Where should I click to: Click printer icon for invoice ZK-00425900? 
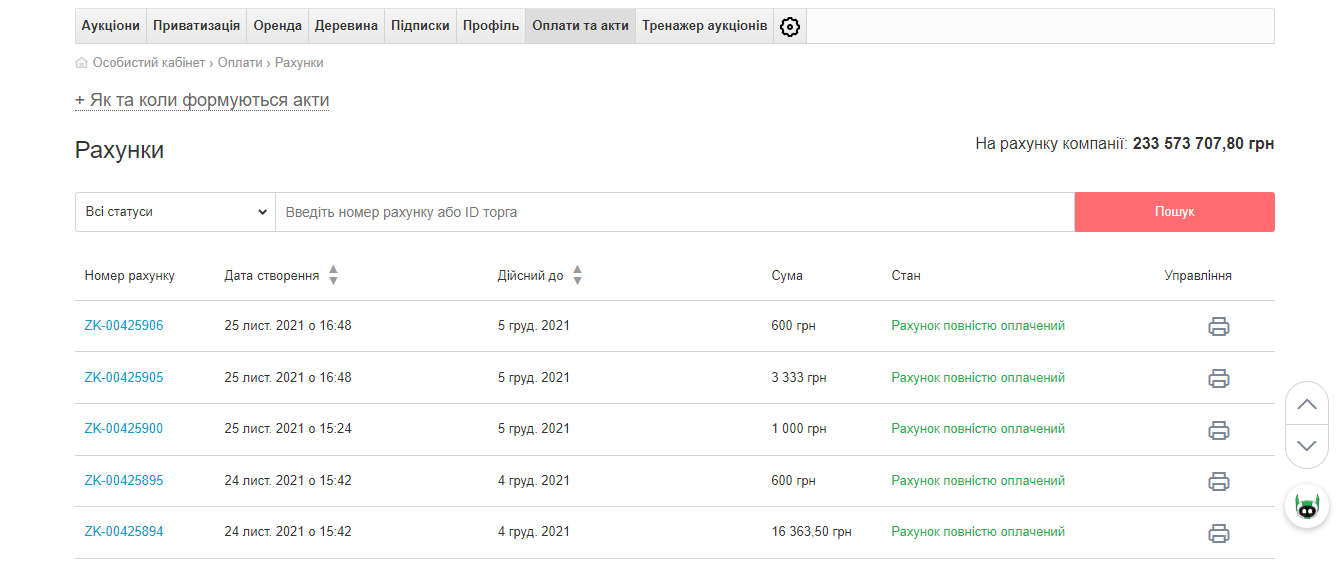coord(1218,430)
